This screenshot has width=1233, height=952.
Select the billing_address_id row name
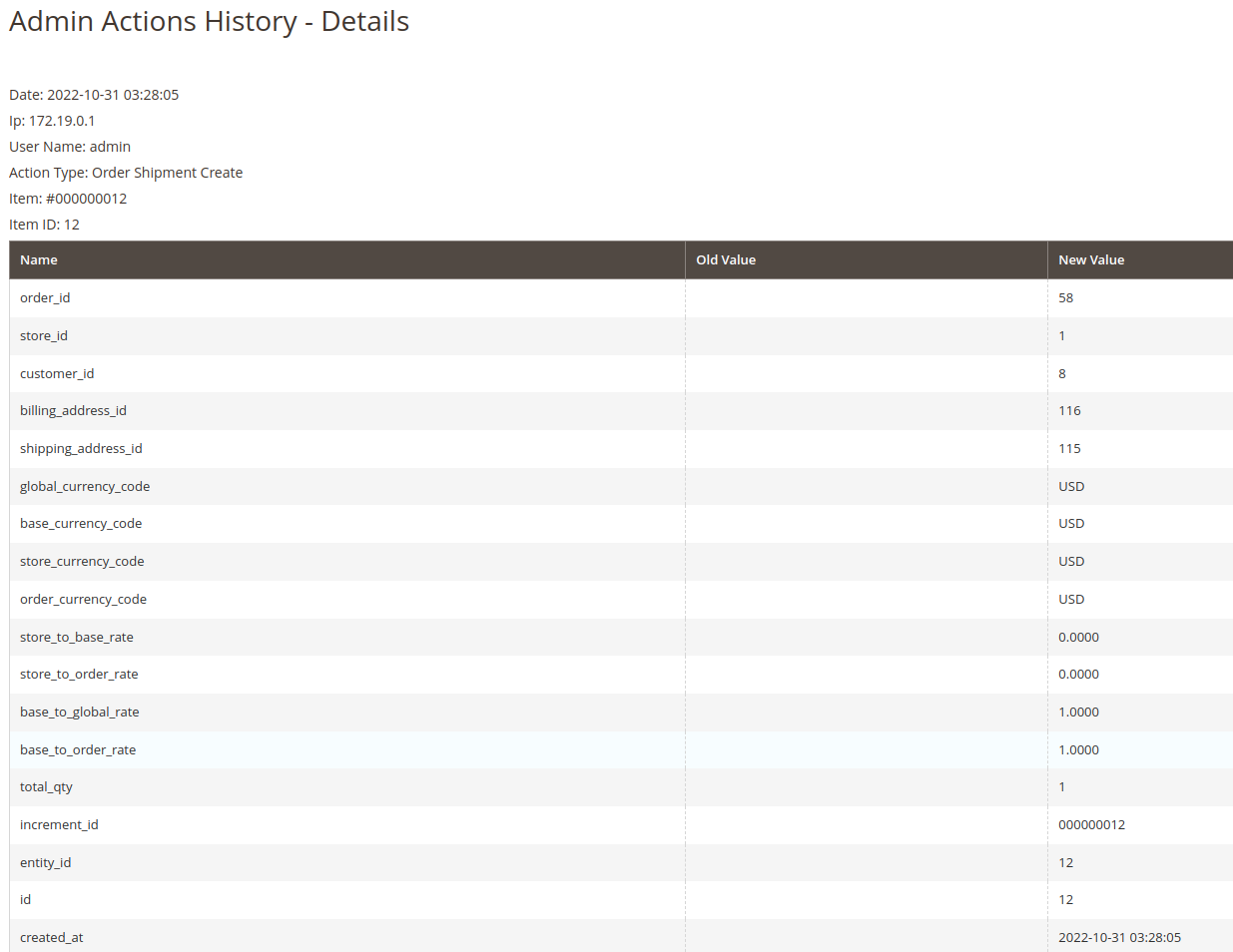[x=73, y=410]
